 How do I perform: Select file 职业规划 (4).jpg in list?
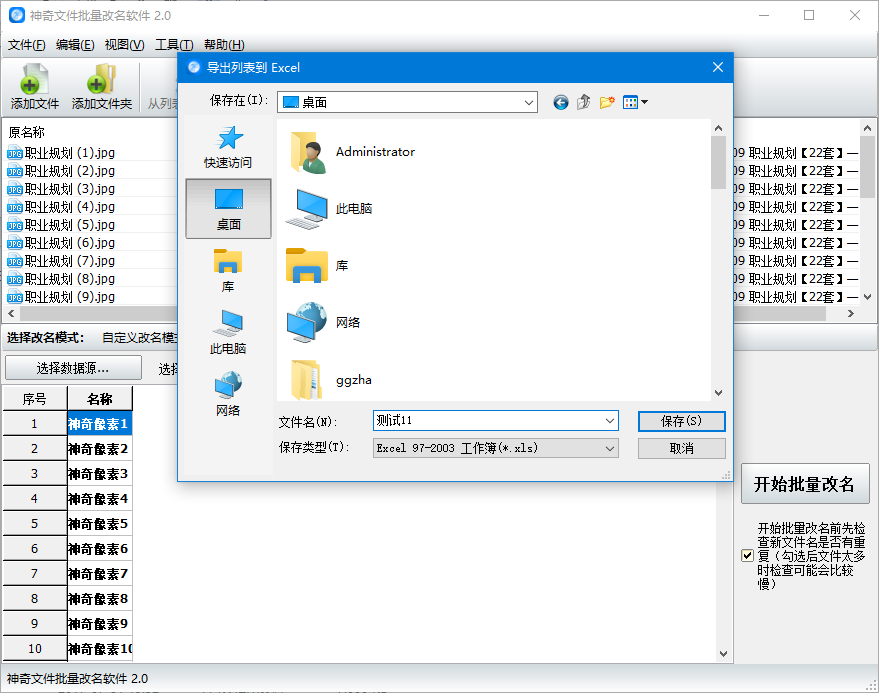coord(62,207)
